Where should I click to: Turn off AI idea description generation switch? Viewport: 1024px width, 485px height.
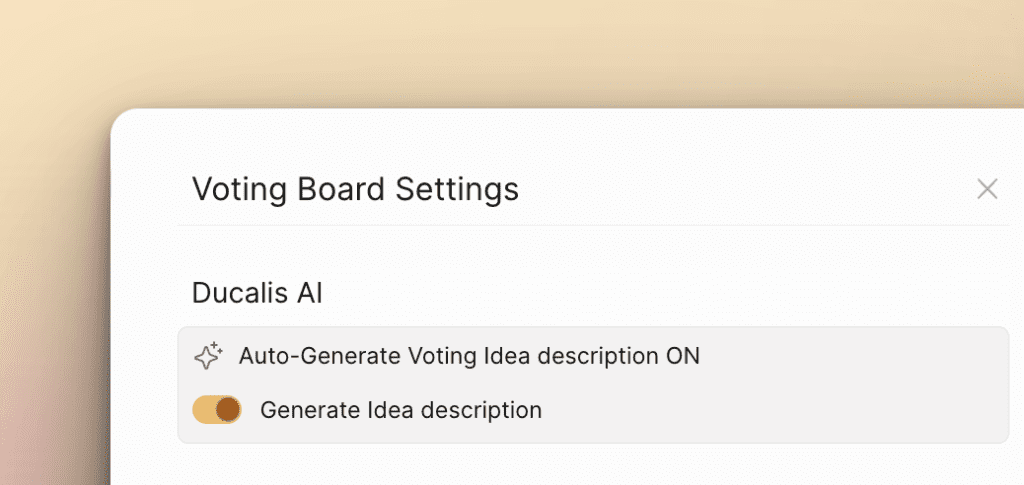[217, 410]
